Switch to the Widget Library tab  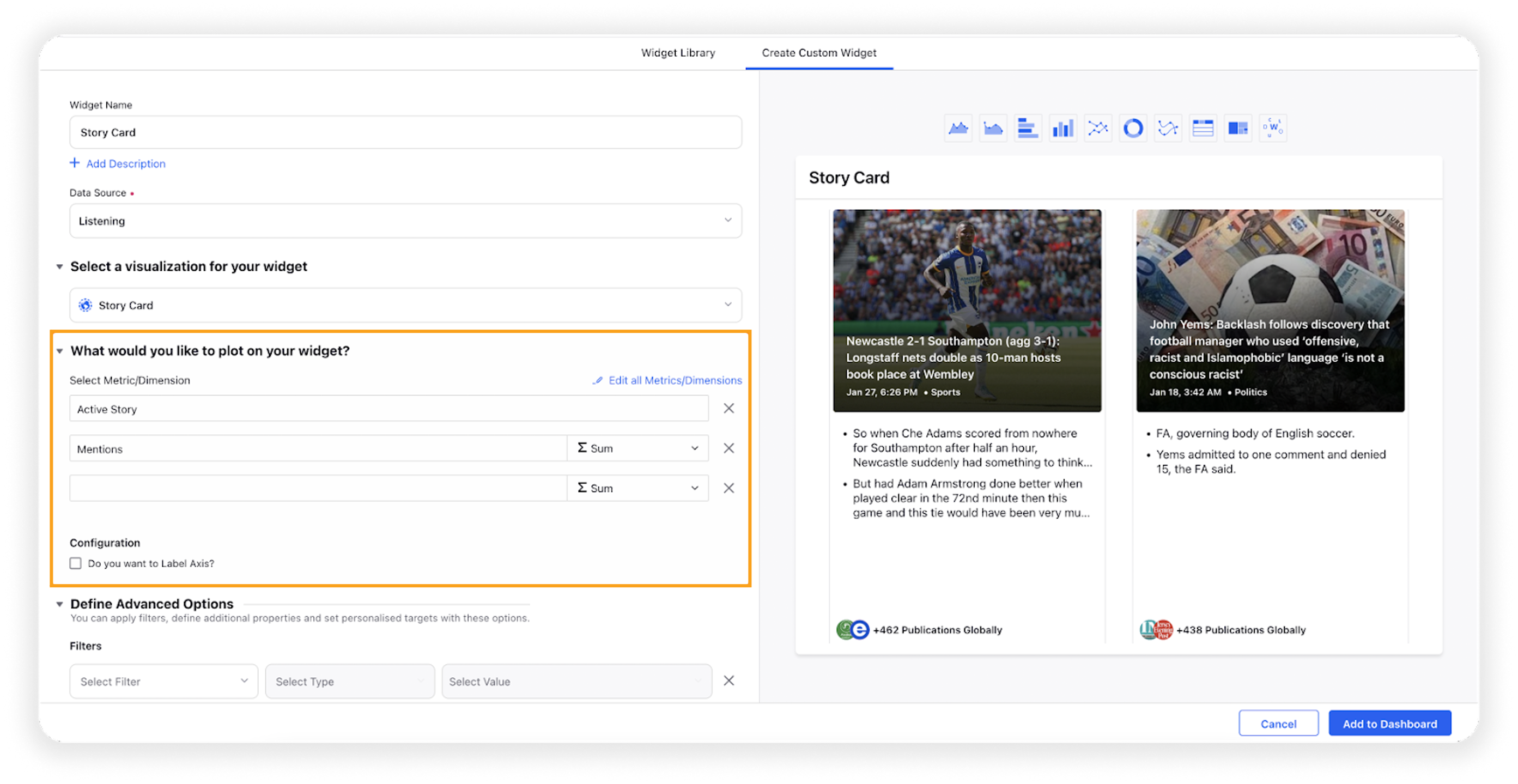678,52
